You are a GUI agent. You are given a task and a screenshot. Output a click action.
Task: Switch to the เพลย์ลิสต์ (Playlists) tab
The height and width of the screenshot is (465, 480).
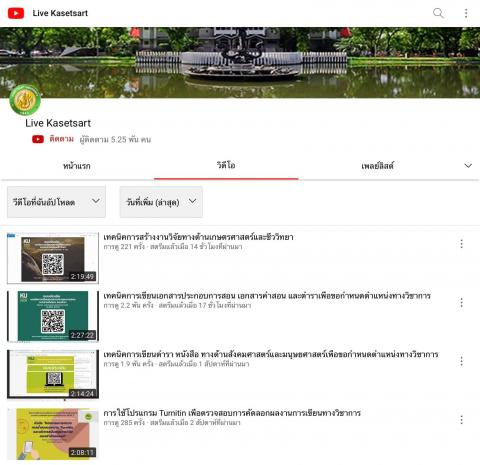tap(377, 166)
